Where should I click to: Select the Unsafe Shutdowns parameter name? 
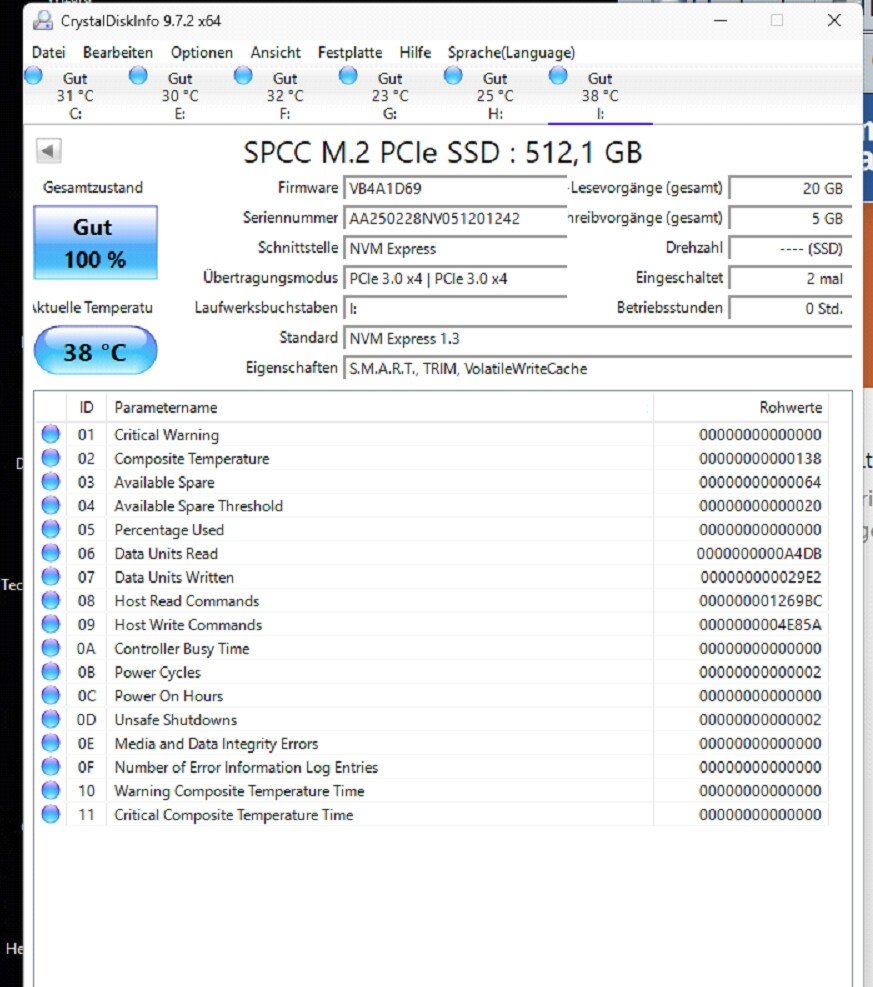pos(176,719)
